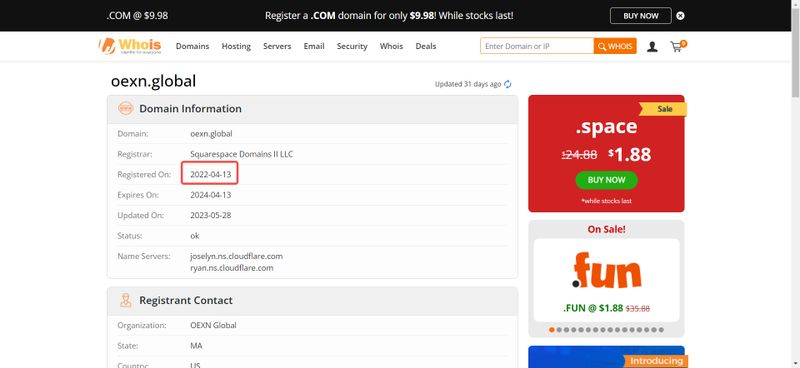The height and width of the screenshot is (368, 800).
Task: Click registrar value Squarespace Domains II LLC
Action: (241, 154)
